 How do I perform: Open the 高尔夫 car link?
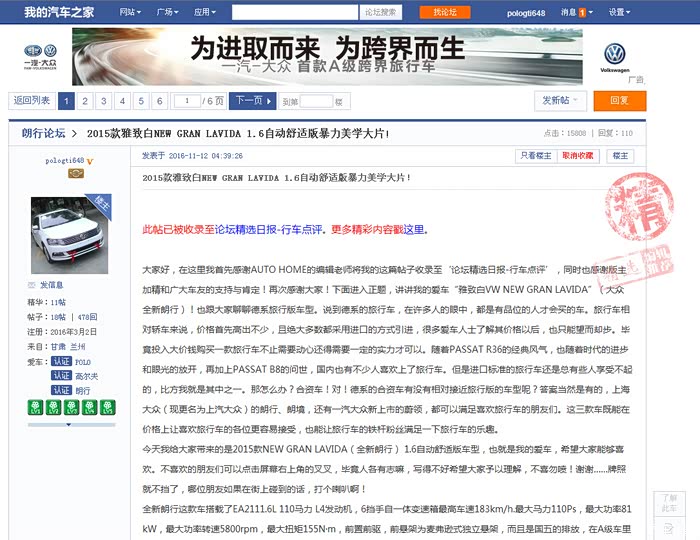[87, 376]
